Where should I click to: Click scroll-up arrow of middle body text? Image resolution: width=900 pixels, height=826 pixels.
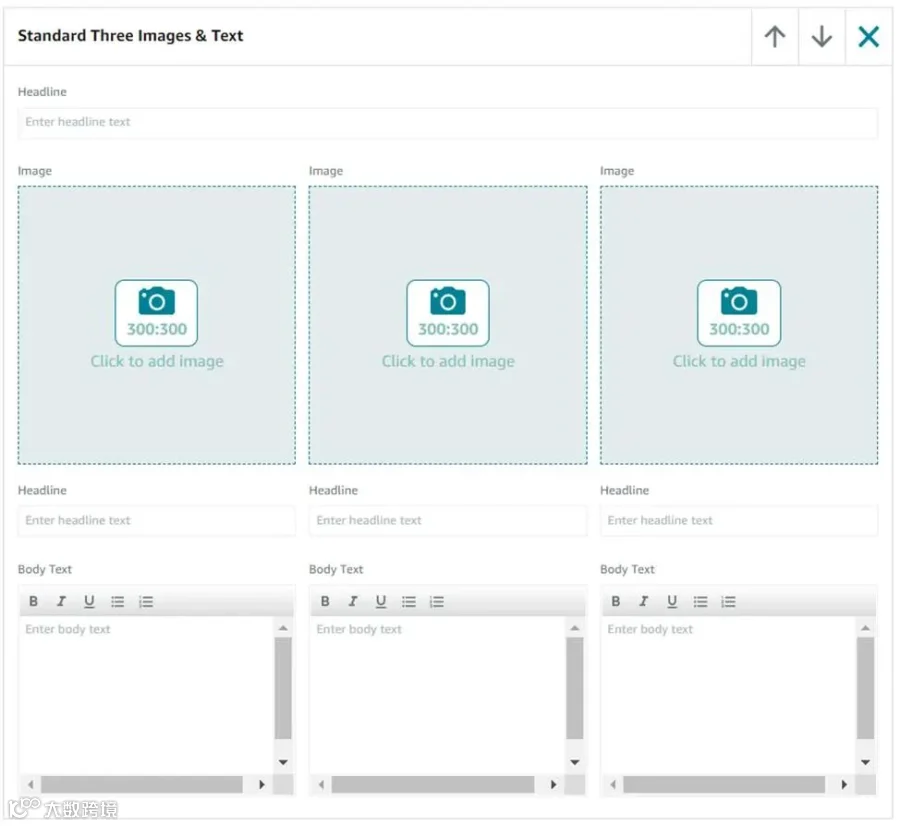(x=575, y=629)
